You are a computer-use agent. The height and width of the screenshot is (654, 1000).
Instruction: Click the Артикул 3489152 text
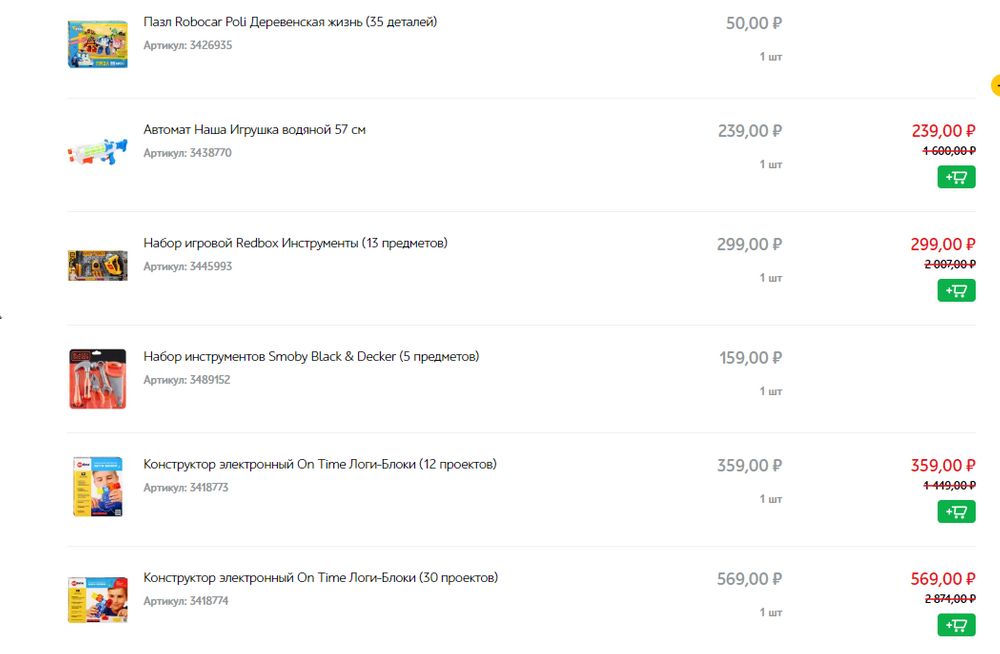coord(187,380)
